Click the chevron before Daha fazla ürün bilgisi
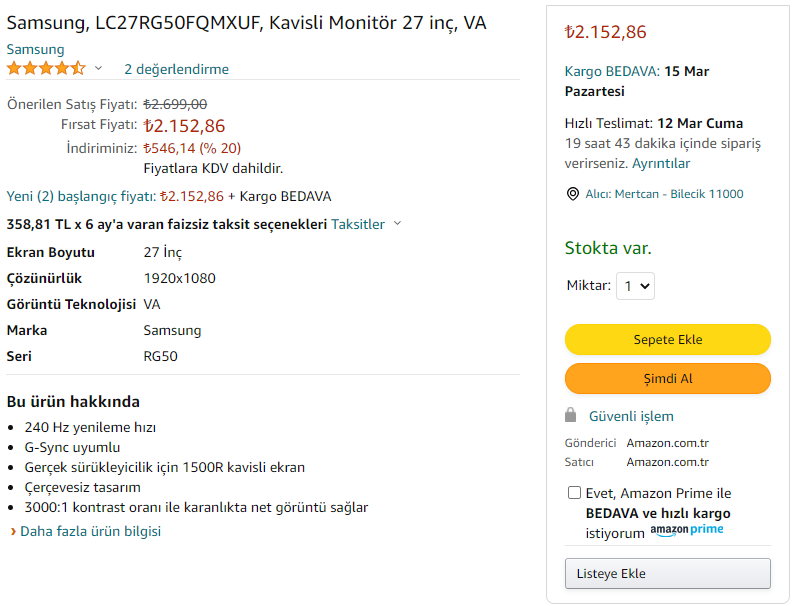 pyautogui.click(x=13, y=532)
